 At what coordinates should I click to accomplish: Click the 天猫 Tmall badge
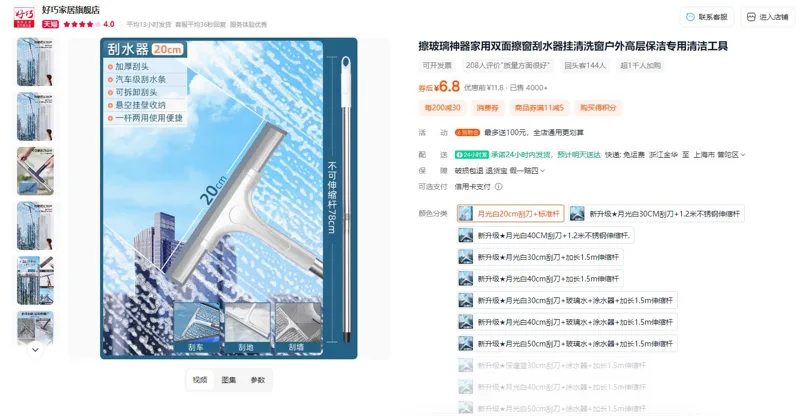[x=50, y=24]
